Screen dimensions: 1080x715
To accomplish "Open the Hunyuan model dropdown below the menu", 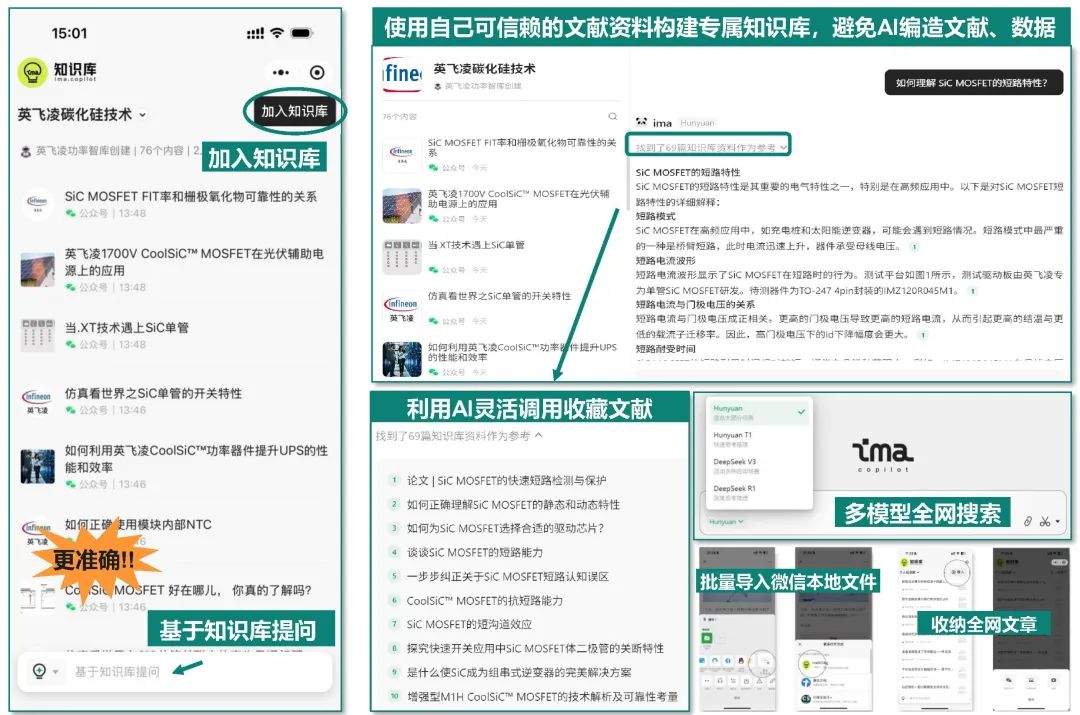I will 726,522.
